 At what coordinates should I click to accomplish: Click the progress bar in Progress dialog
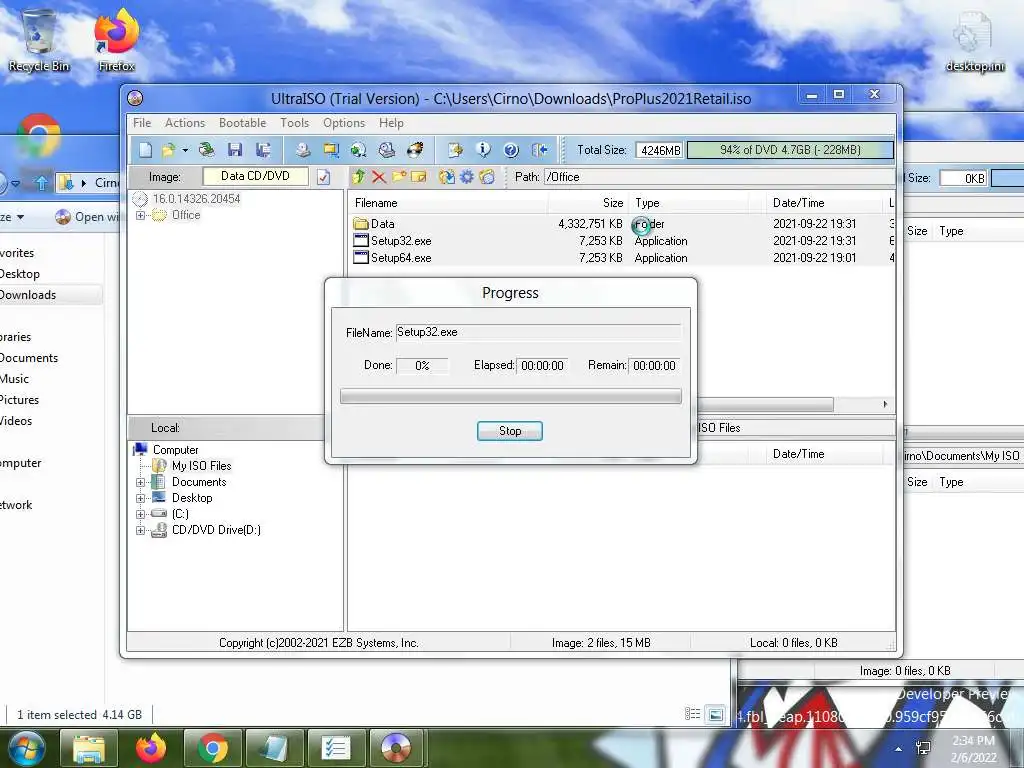pyautogui.click(x=511, y=396)
